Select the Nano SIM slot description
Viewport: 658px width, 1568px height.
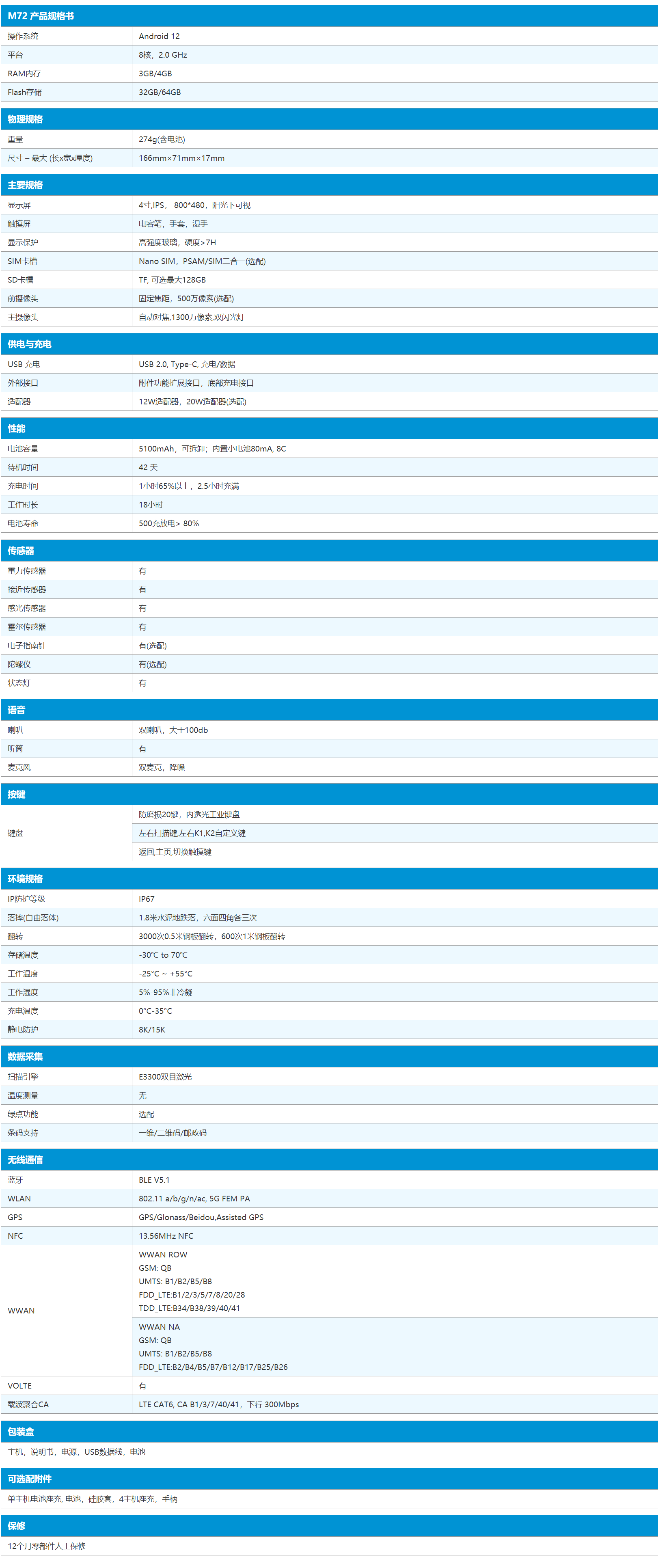tap(201, 261)
